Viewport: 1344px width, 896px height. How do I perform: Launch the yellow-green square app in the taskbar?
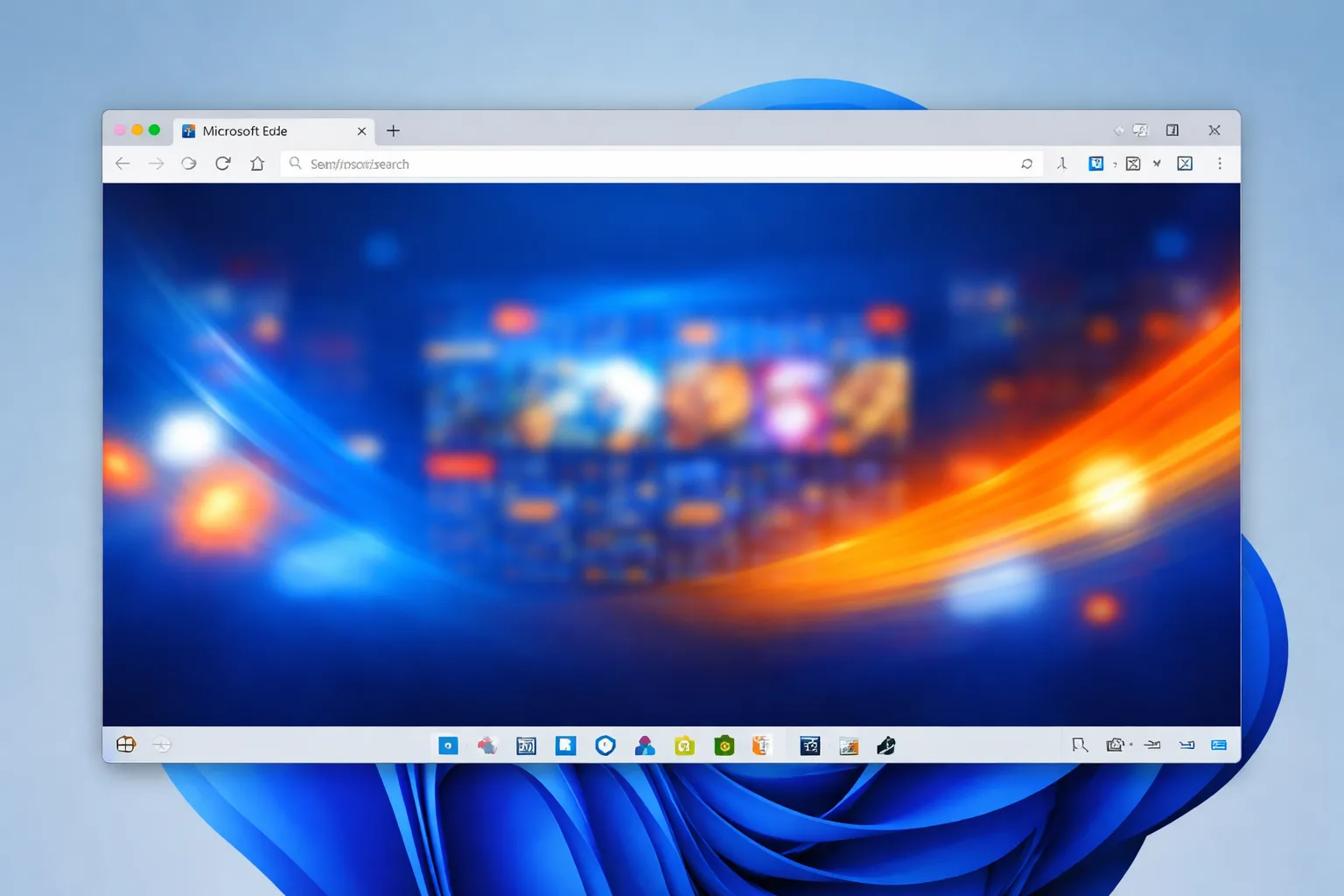coord(684,745)
